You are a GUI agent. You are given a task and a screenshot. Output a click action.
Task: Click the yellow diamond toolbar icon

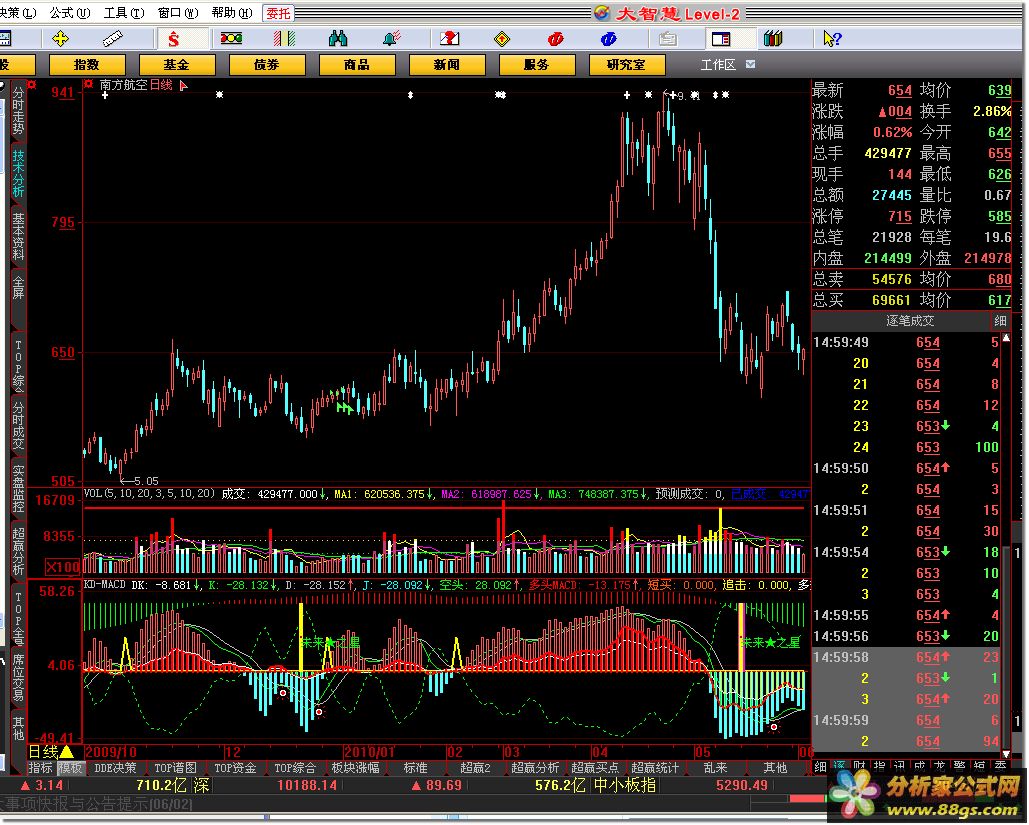coord(502,39)
